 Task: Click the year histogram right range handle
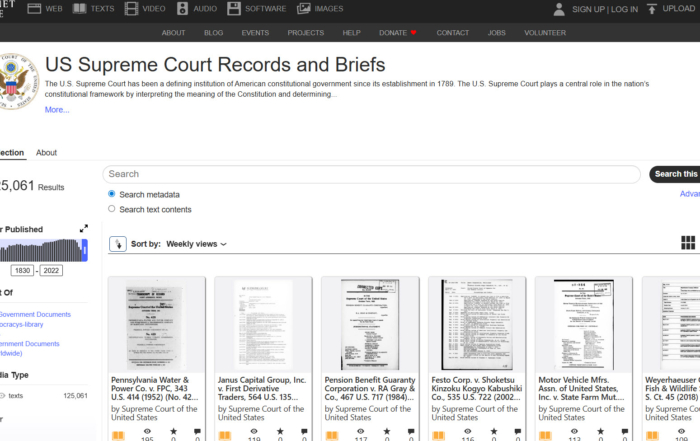85,250
